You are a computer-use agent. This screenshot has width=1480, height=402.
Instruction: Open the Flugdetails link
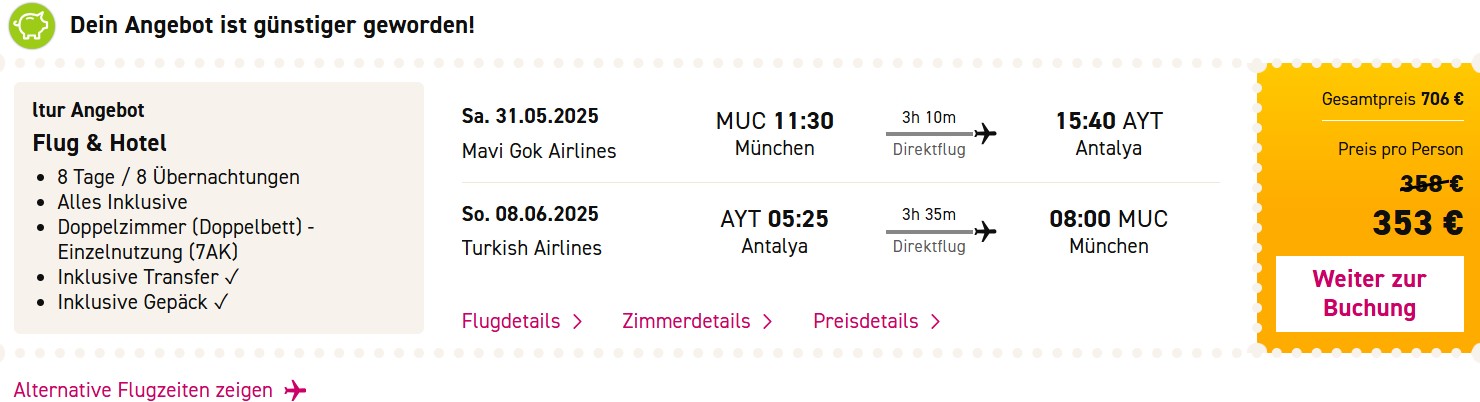point(511,321)
